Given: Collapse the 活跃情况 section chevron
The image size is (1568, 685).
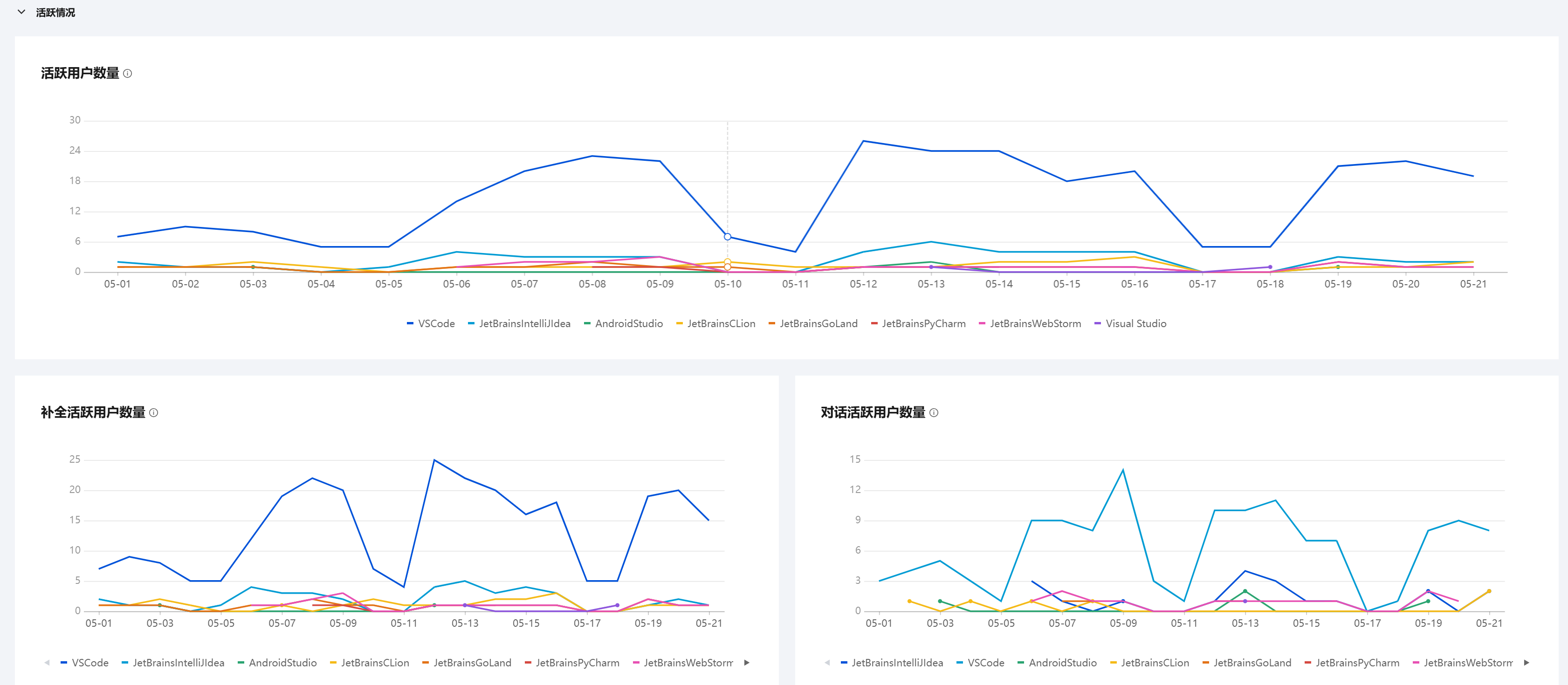Looking at the screenshot, I should [x=21, y=12].
